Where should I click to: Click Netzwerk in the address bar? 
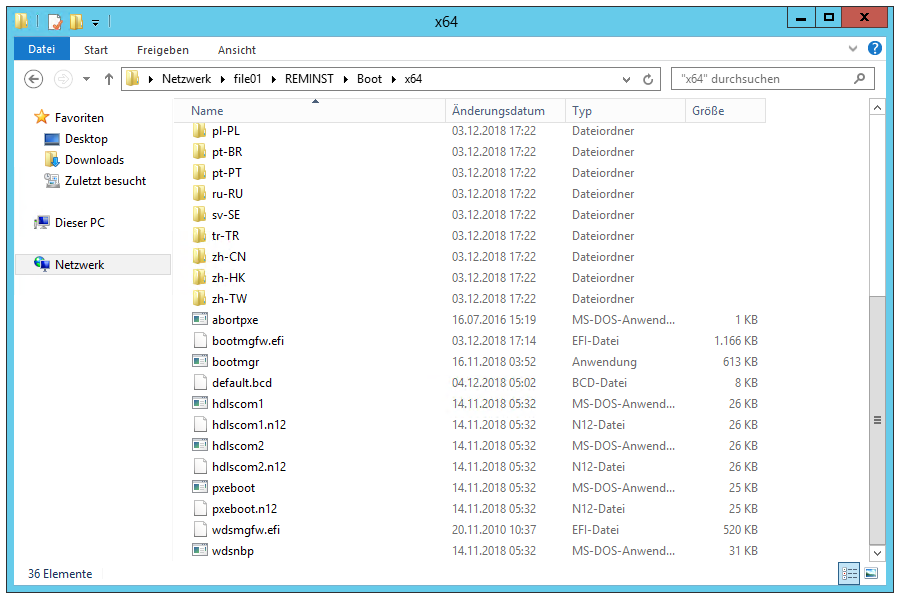pos(186,79)
